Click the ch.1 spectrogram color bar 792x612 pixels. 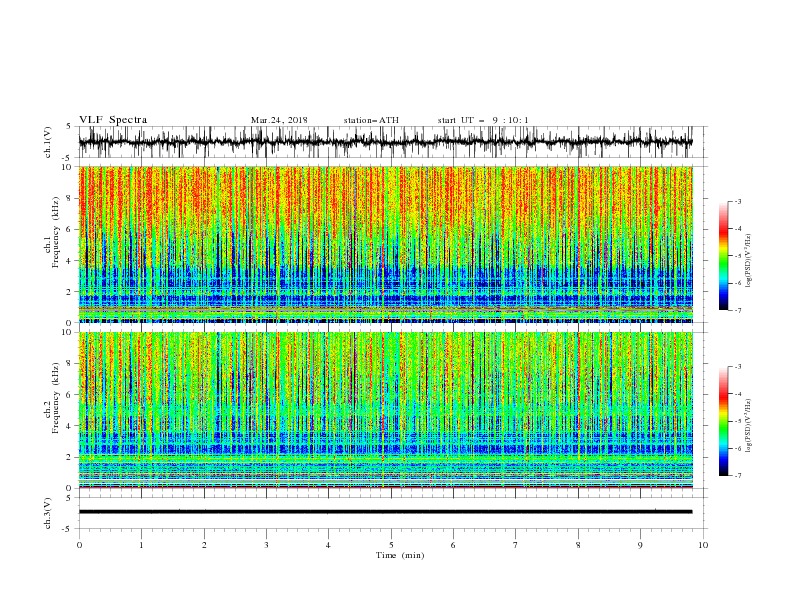tap(723, 256)
